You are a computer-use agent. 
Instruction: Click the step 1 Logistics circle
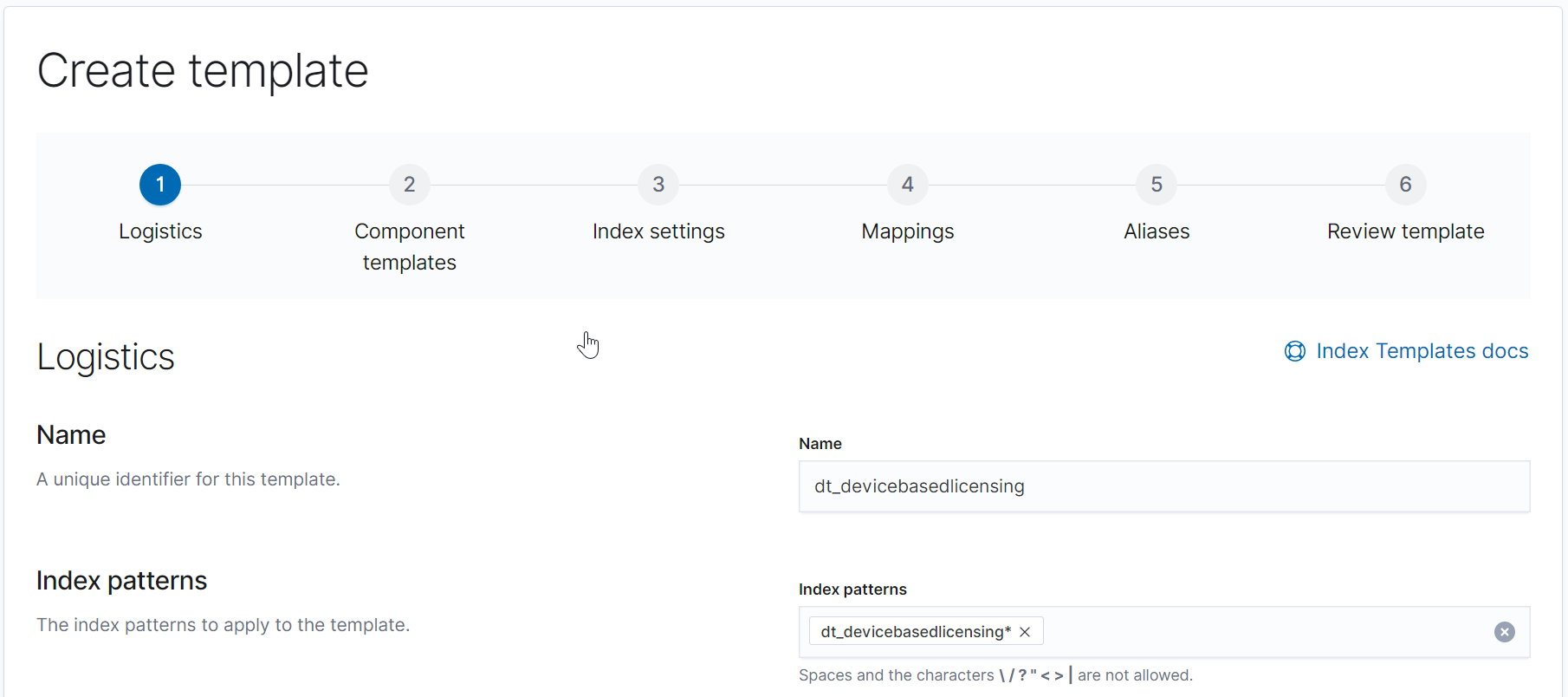160,185
